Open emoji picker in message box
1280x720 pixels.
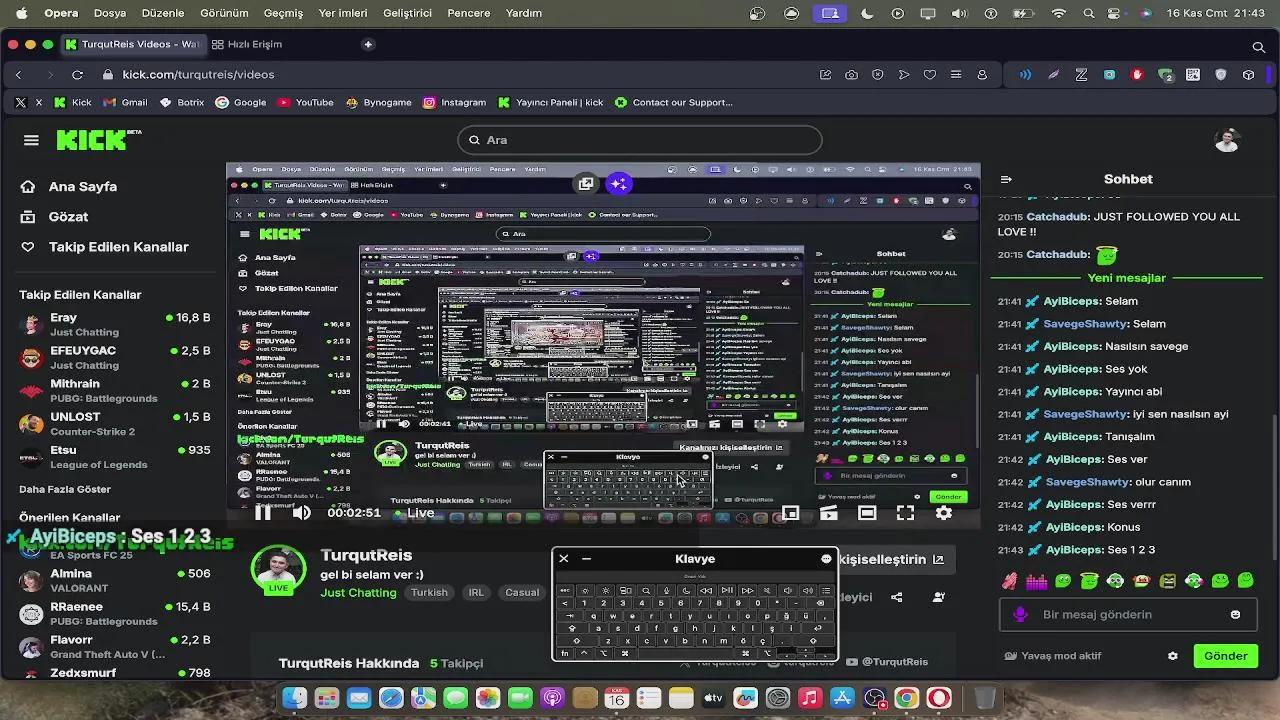coord(1235,615)
